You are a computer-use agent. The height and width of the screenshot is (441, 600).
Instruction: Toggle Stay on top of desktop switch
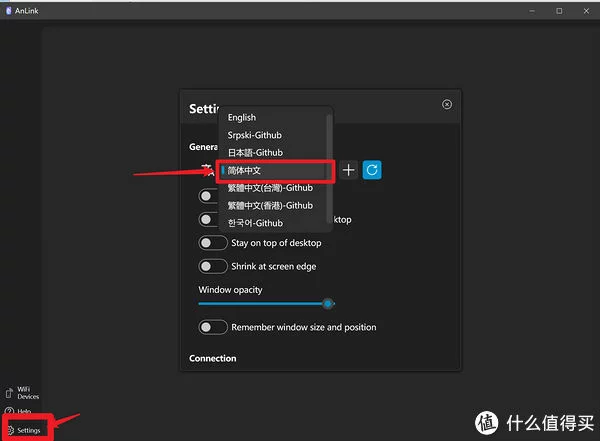point(213,243)
